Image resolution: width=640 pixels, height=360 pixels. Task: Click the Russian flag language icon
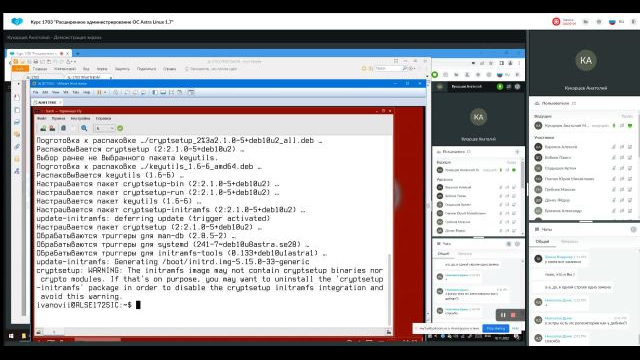[612, 22]
